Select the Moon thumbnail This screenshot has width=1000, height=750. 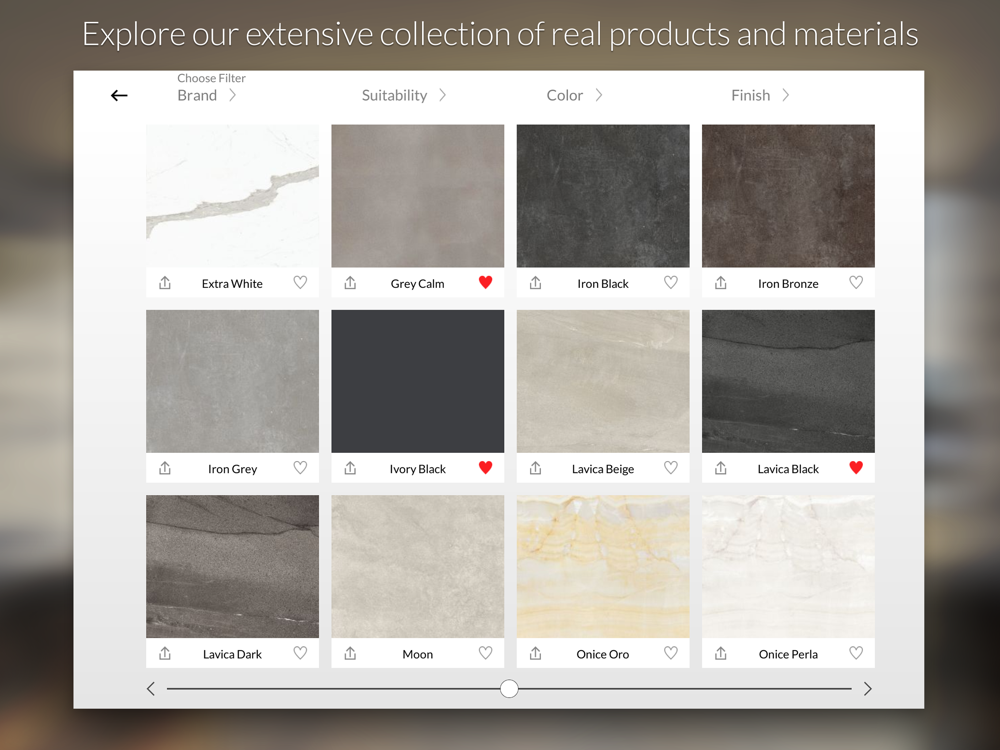coord(418,566)
